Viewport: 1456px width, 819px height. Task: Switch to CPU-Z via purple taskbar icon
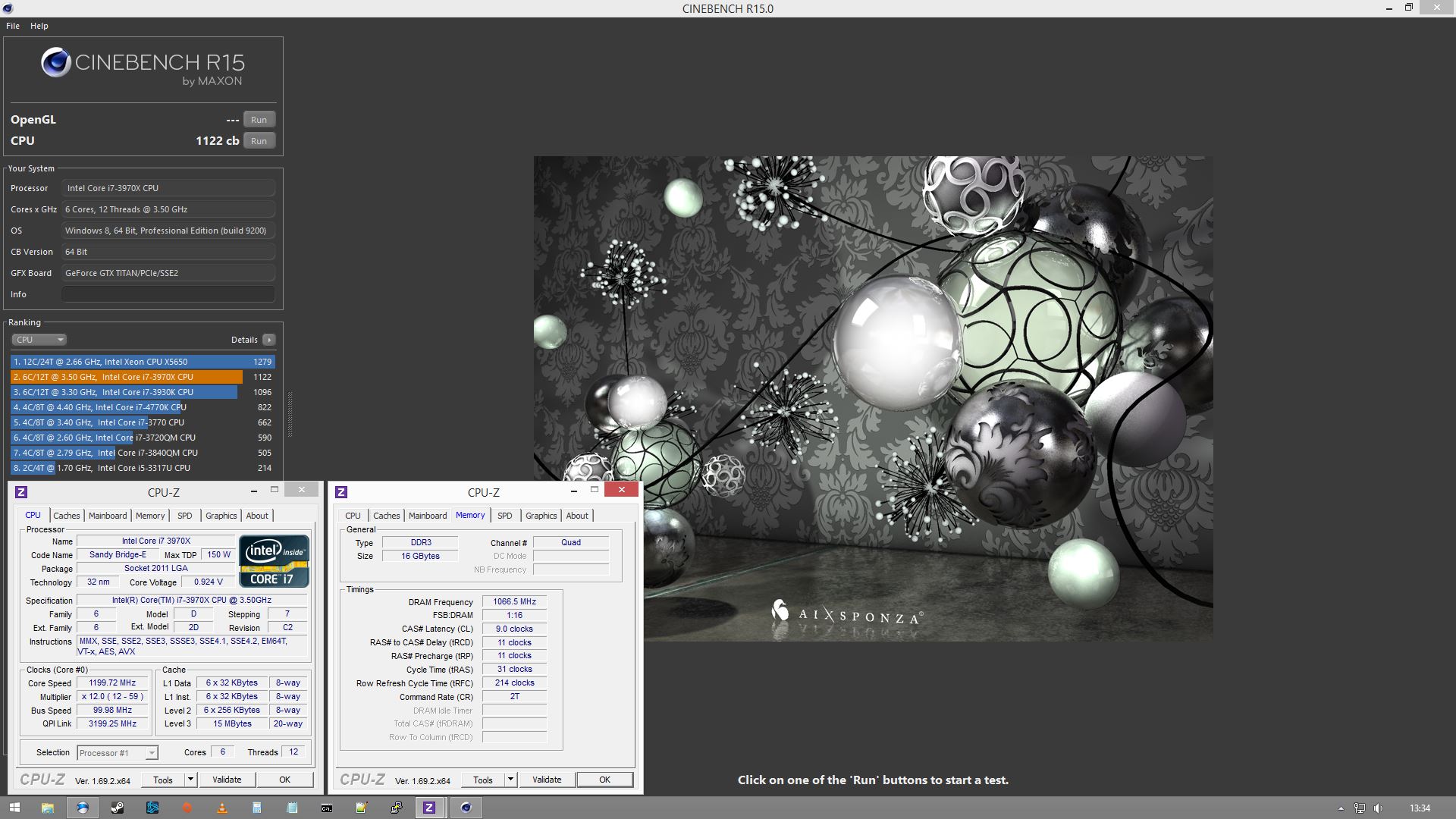click(x=429, y=808)
